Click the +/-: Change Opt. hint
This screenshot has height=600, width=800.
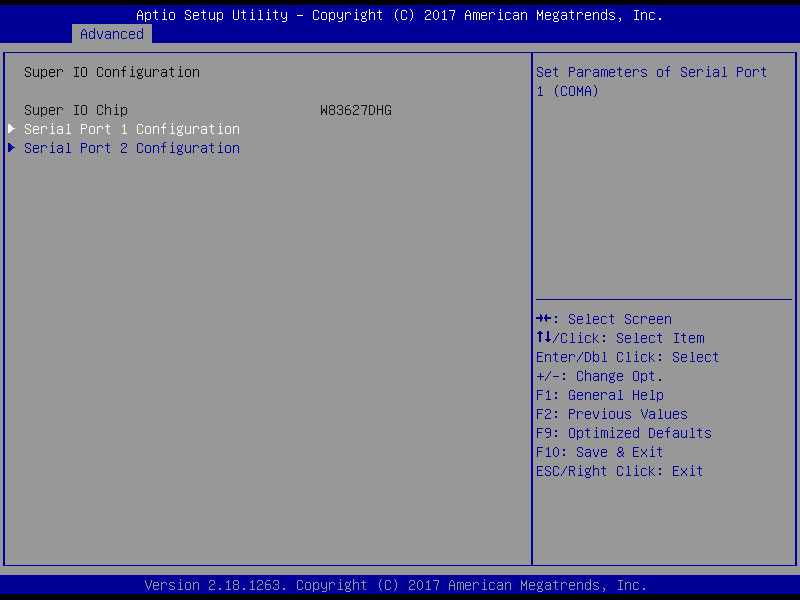pyautogui.click(x=599, y=377)
